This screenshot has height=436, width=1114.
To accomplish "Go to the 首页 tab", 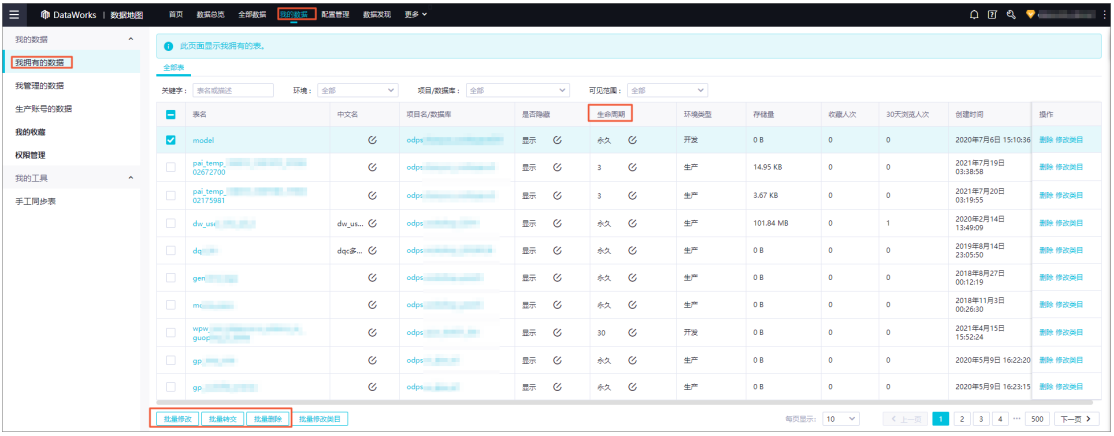I will [x=175, y=14].
